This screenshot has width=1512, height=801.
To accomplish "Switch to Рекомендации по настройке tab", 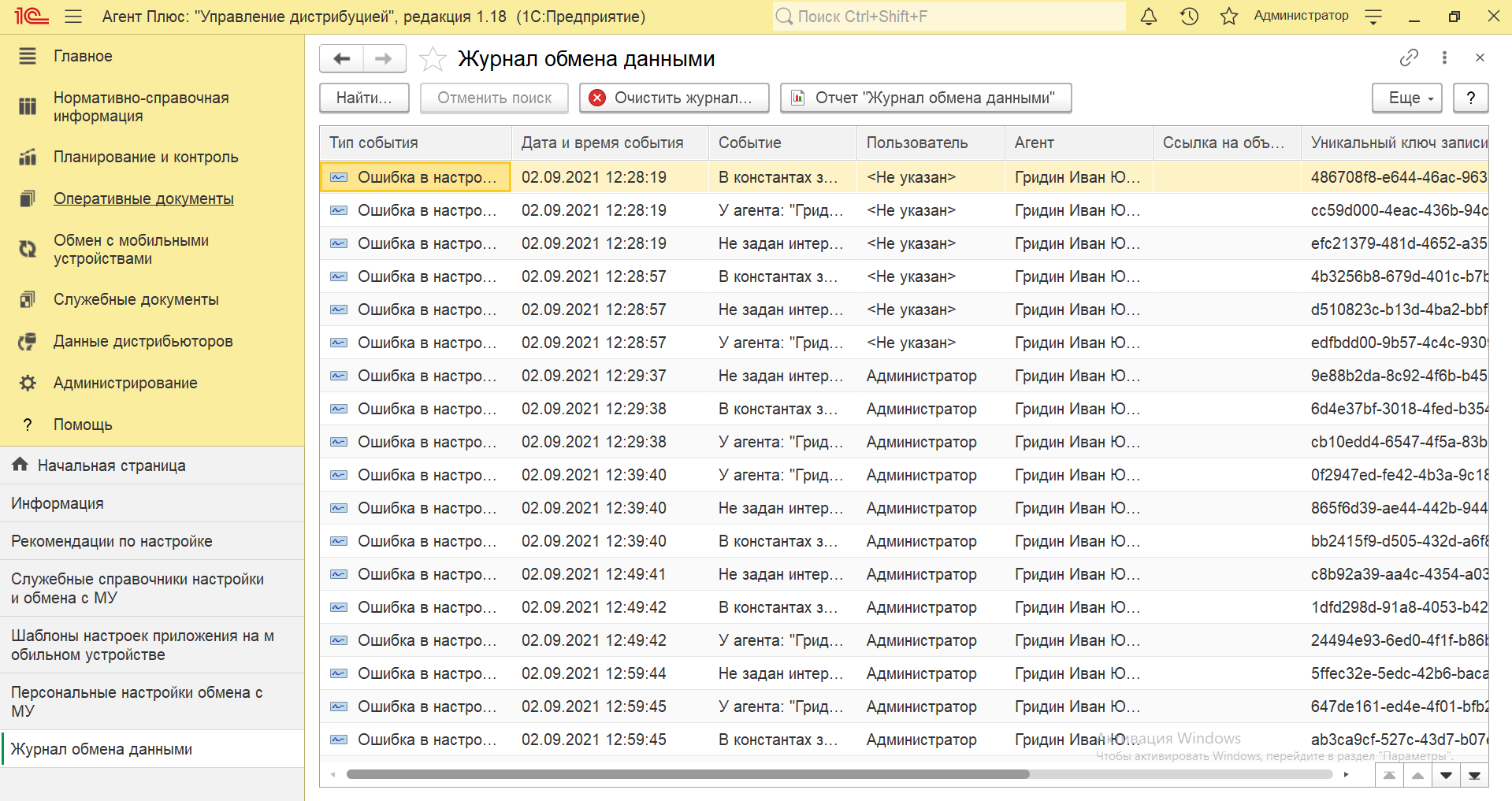I will [x=152, y=541].
